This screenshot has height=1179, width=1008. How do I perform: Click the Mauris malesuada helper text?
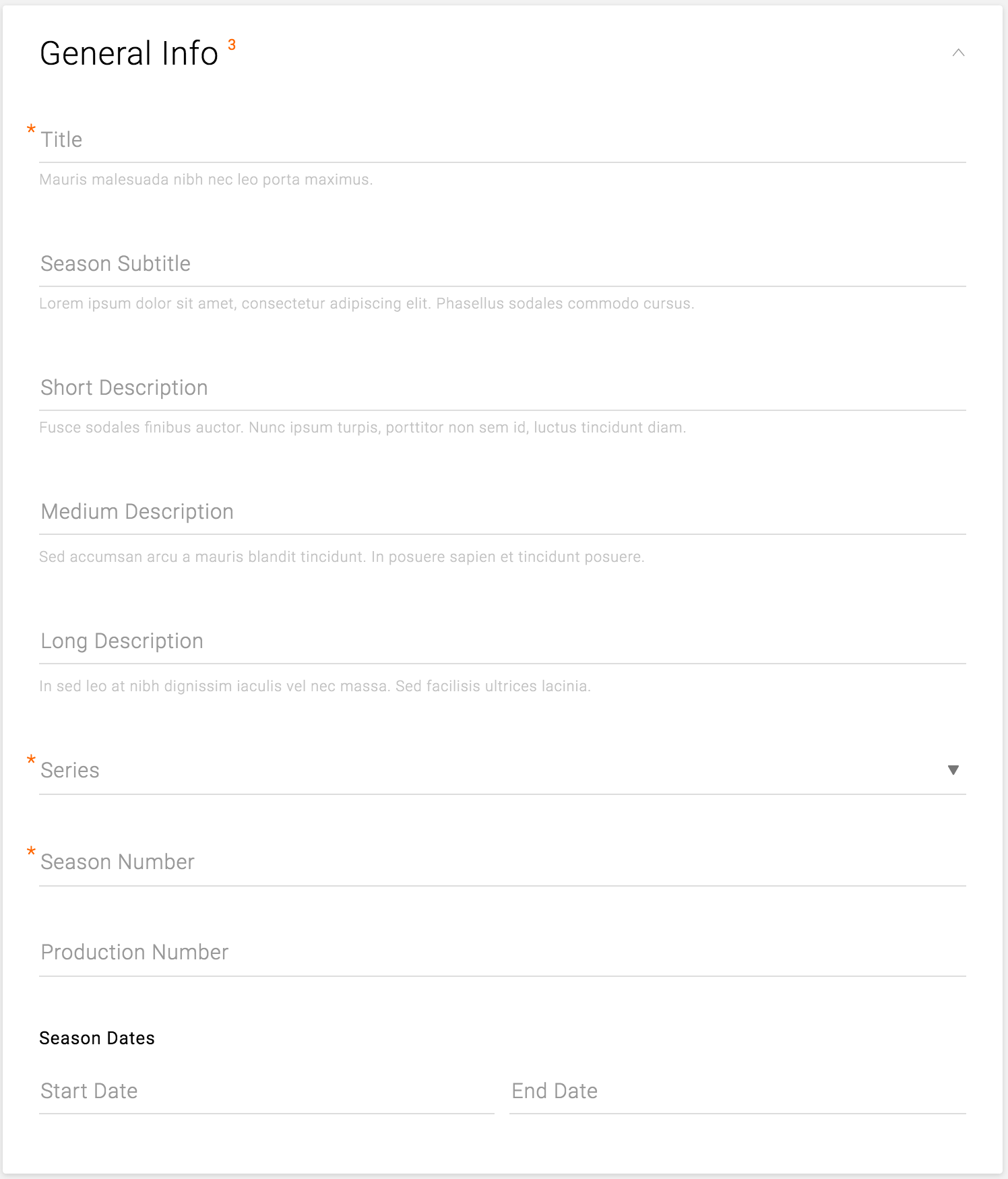pyautogui.click(x=206, y=180)
